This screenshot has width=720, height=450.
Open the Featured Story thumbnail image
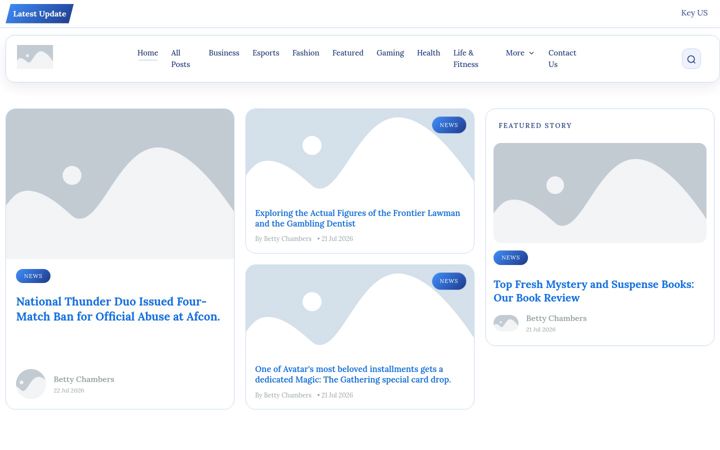tap(600, 193)
